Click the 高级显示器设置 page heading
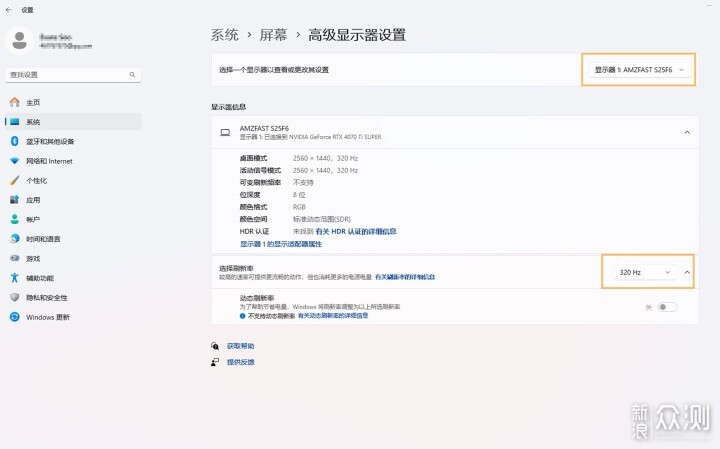 coord(357,35)
